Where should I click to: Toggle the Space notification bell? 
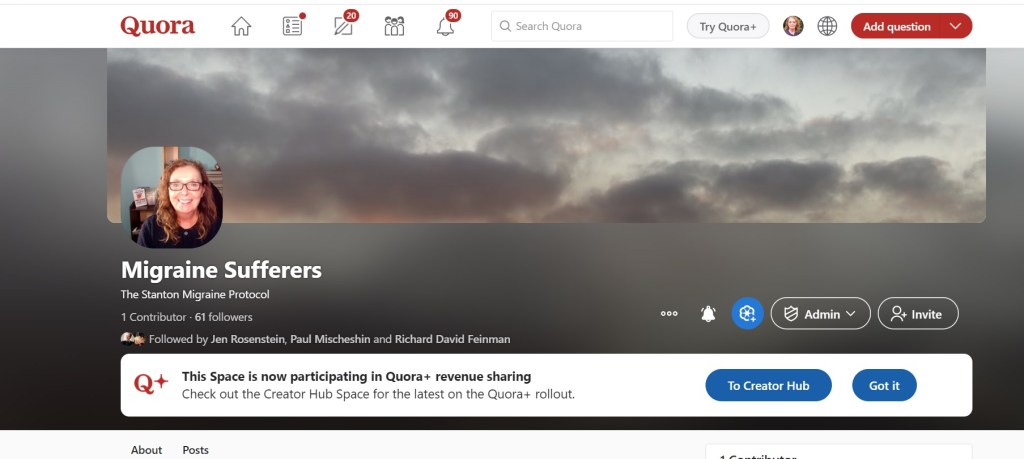(708, 314)
